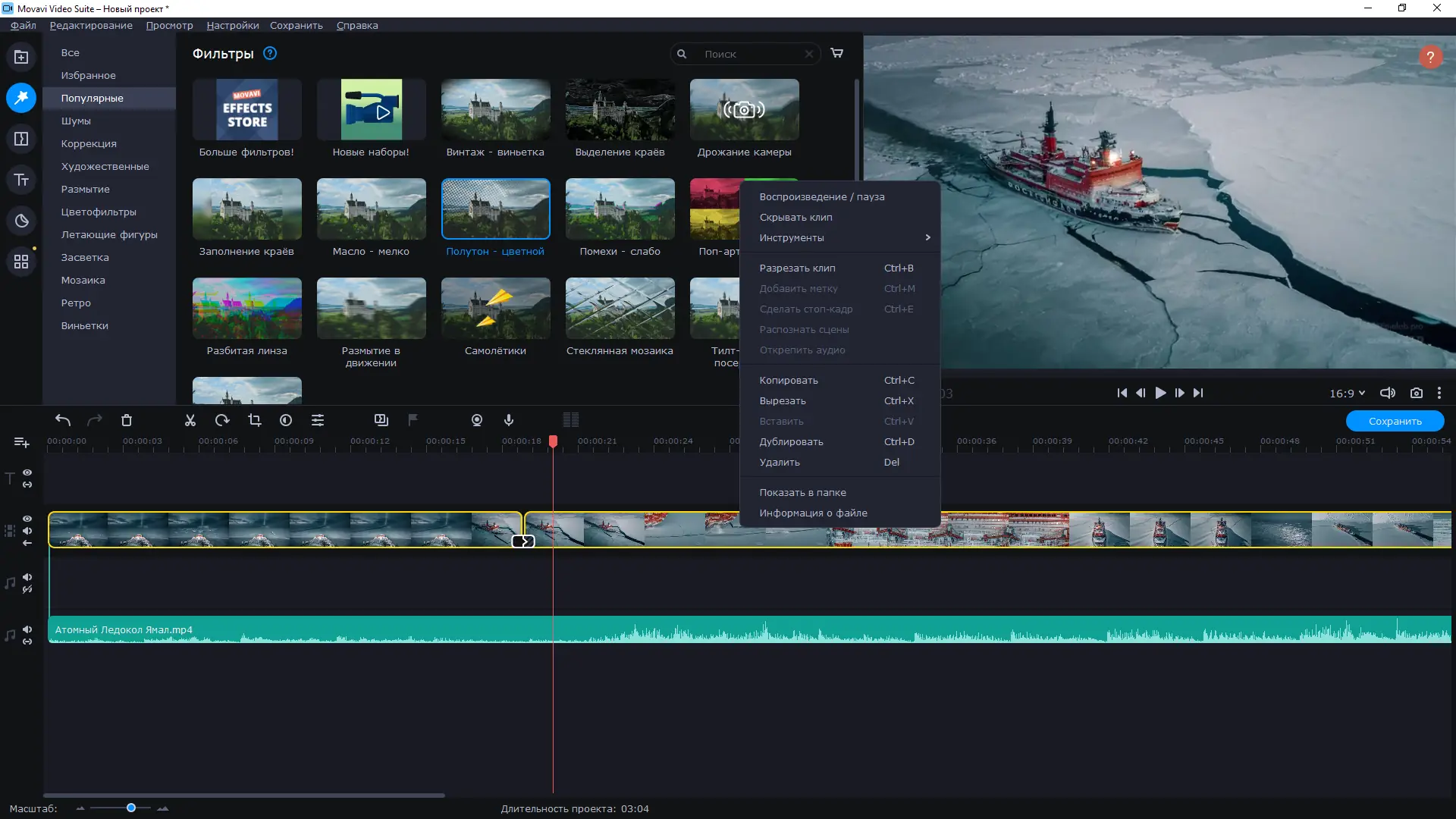Start webcam capture from the toolbar
Screen dimensions: 1456x819
point(477,421)
